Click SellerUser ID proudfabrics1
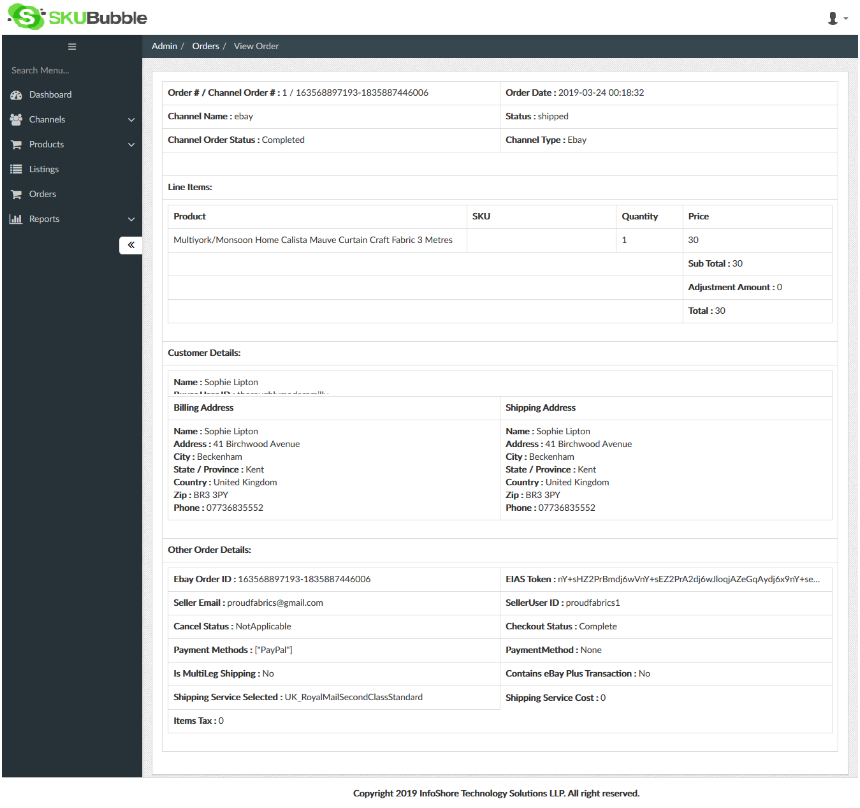This screenshot has height=808, width=860. [x=592, y=602]
